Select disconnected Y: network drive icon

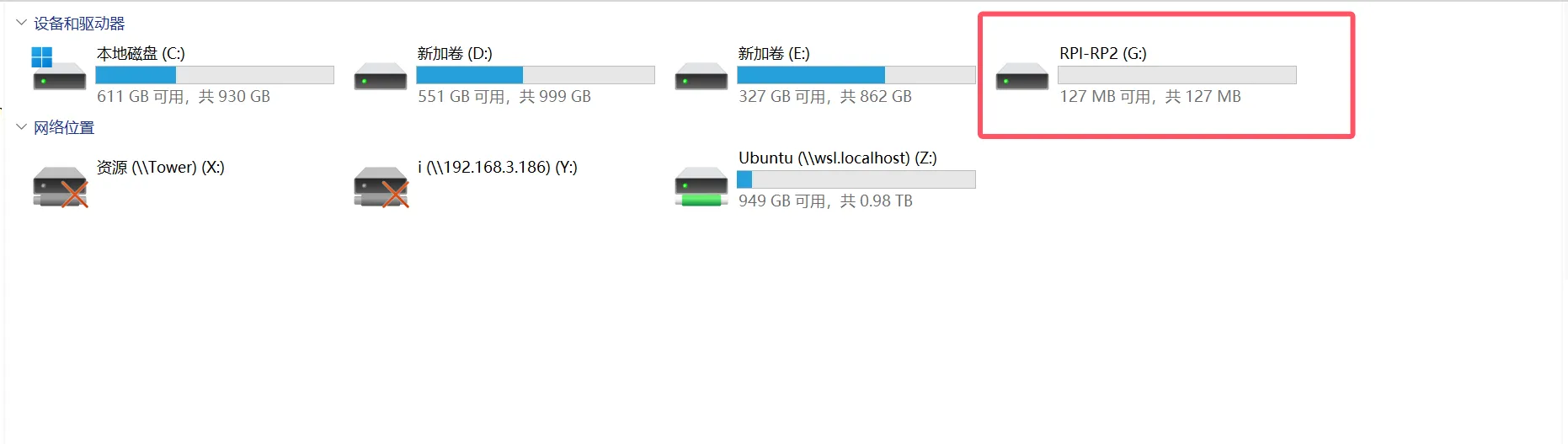[x=381, y=186]
